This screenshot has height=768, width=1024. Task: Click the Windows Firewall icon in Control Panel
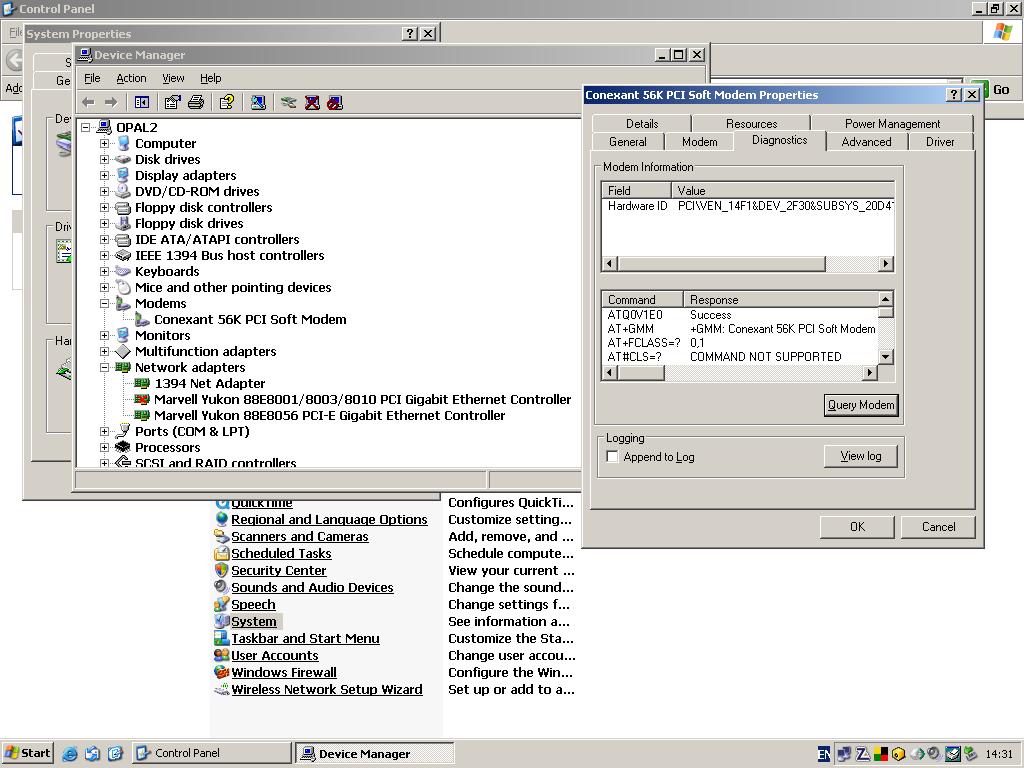tap(222, 672)
